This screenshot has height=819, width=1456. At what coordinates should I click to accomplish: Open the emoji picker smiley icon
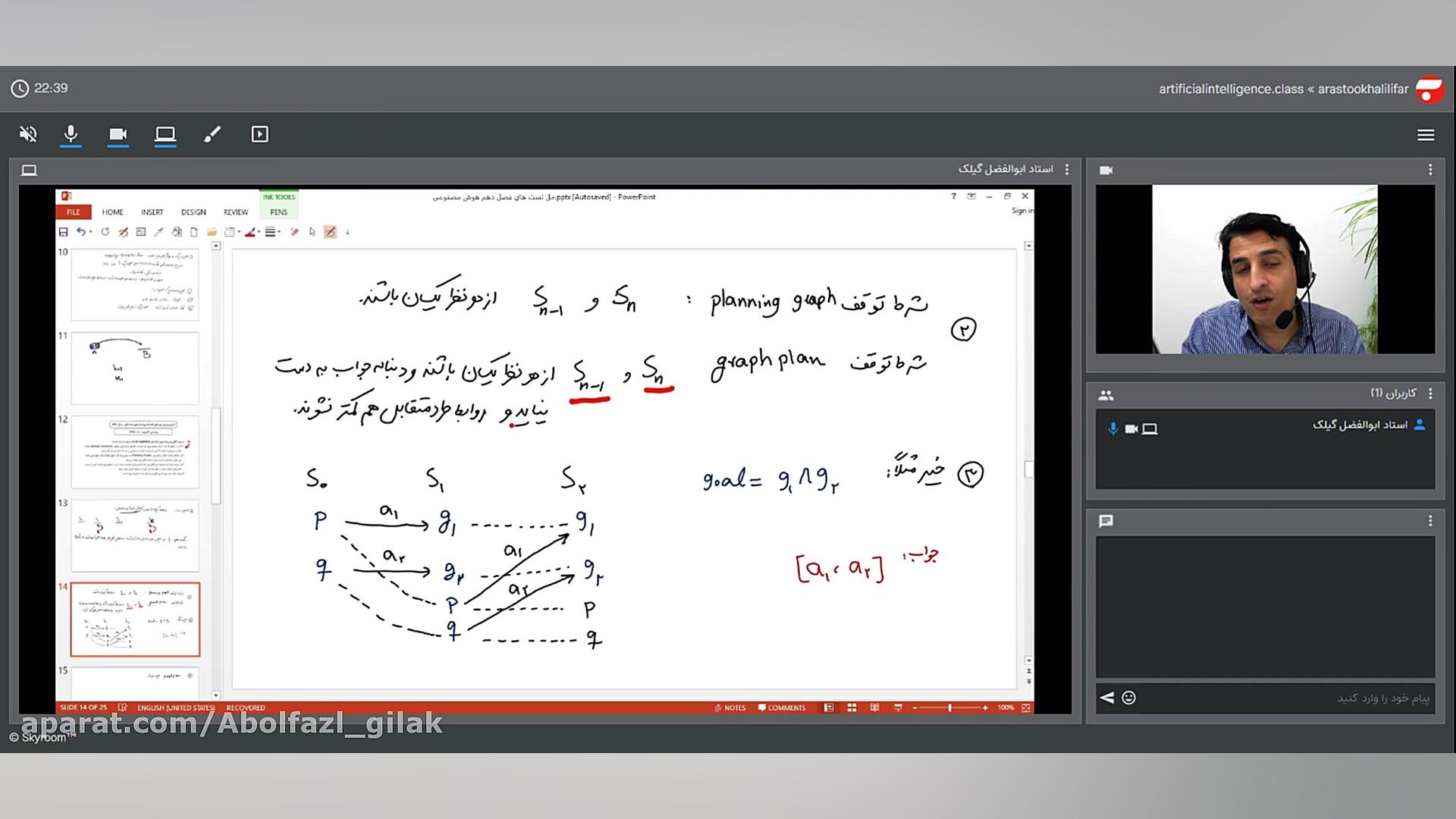(x=1128, y=698)
